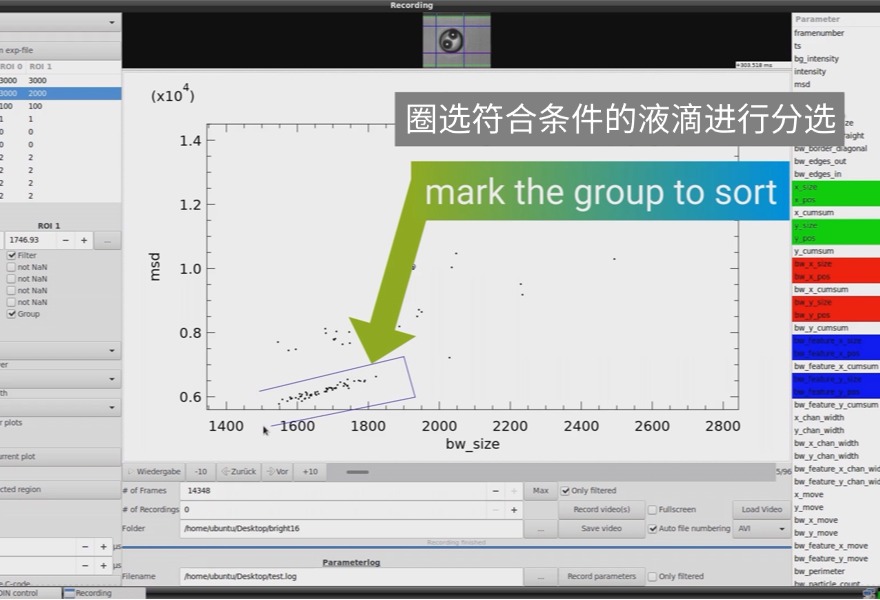Click the Record video(s) button
880x600 pixels.
(x=601, y=510)
